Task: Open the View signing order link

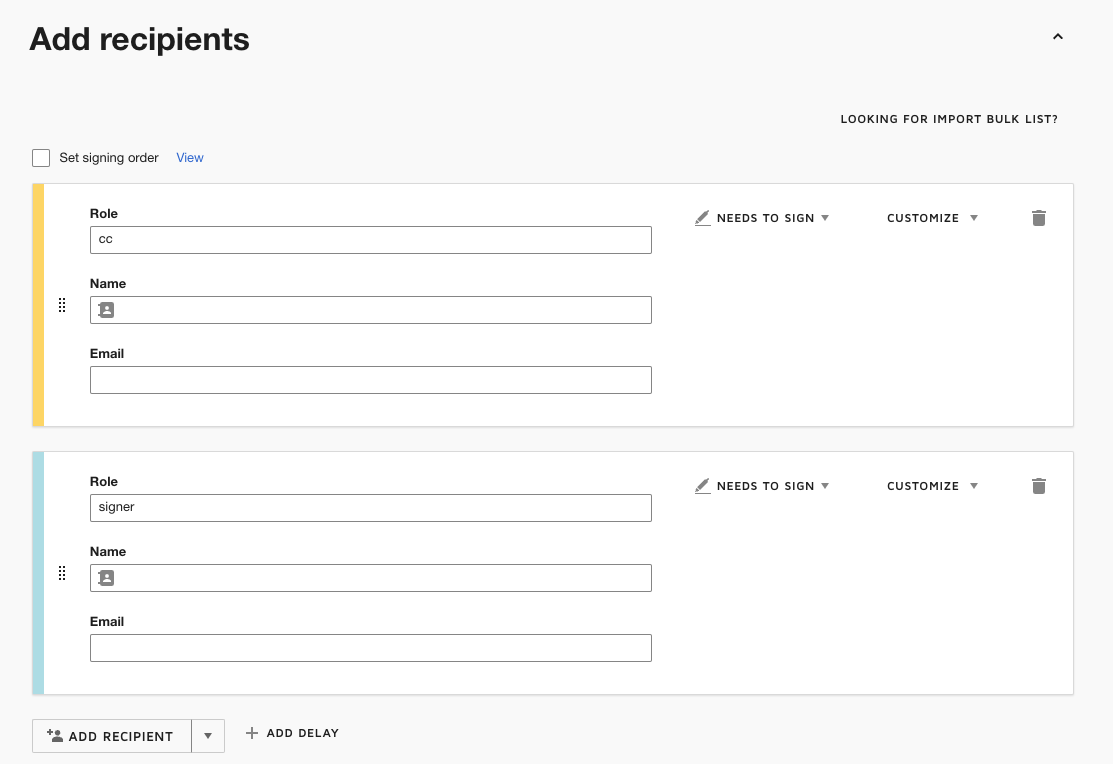Action: click(x=190, y=158)
